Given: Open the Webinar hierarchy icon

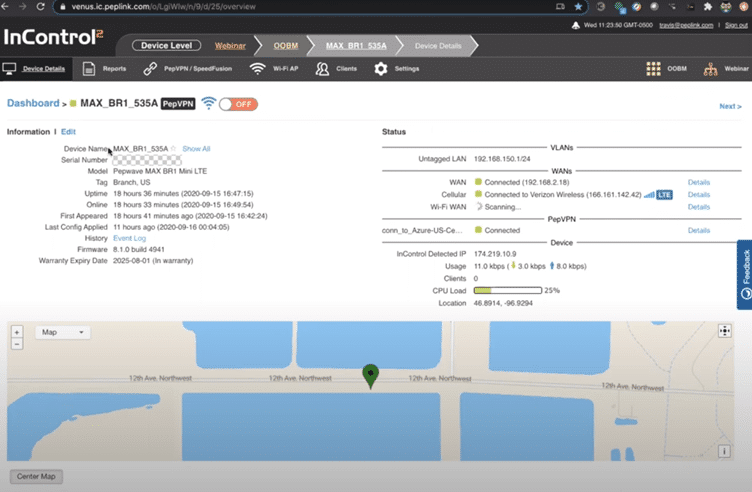Looking at the screenshot, I should 710,70.
